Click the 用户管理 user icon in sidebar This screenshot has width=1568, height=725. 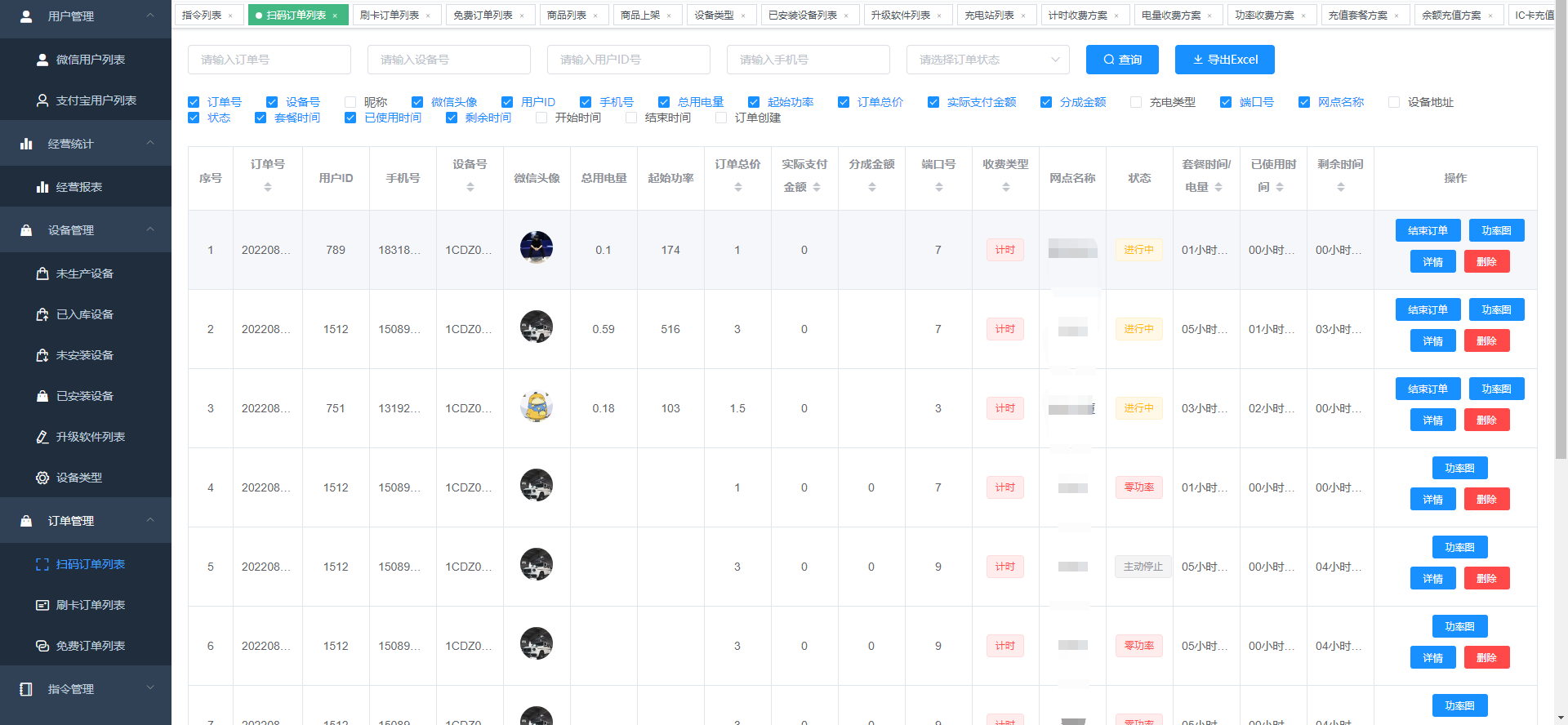[26, 16]
